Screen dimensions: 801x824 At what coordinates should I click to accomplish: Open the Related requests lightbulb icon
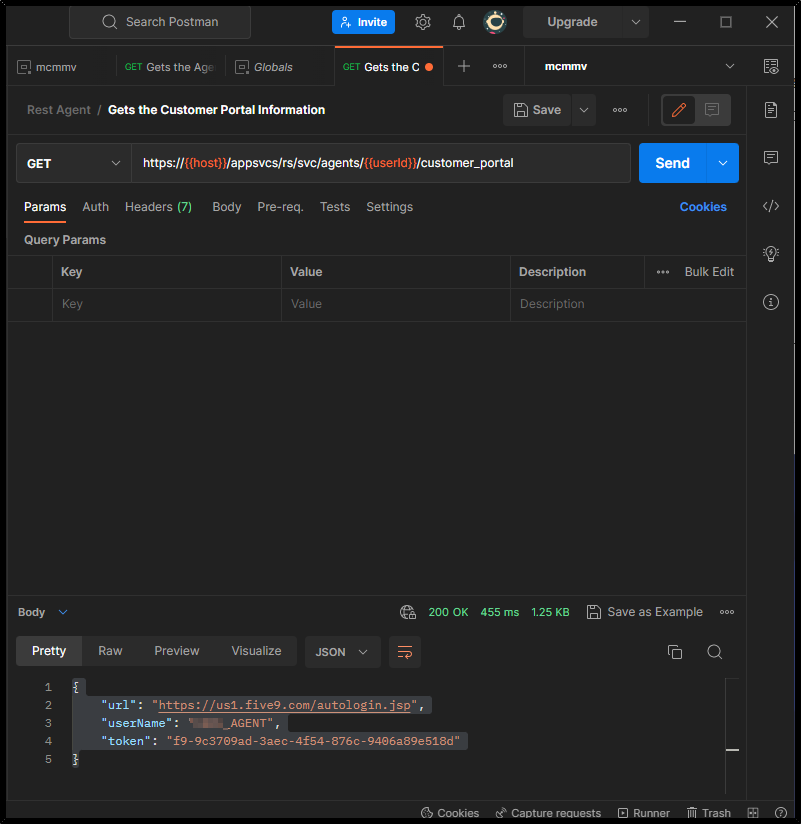(x=771, y=254)
